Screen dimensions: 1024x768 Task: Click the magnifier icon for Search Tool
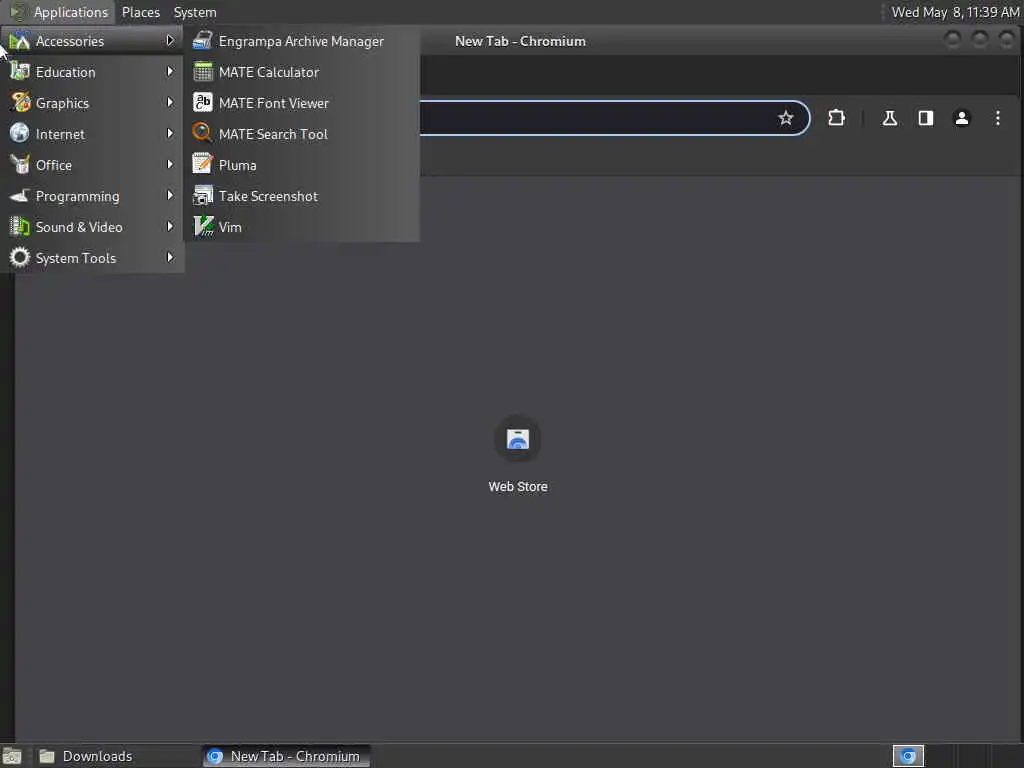point(202,133)
